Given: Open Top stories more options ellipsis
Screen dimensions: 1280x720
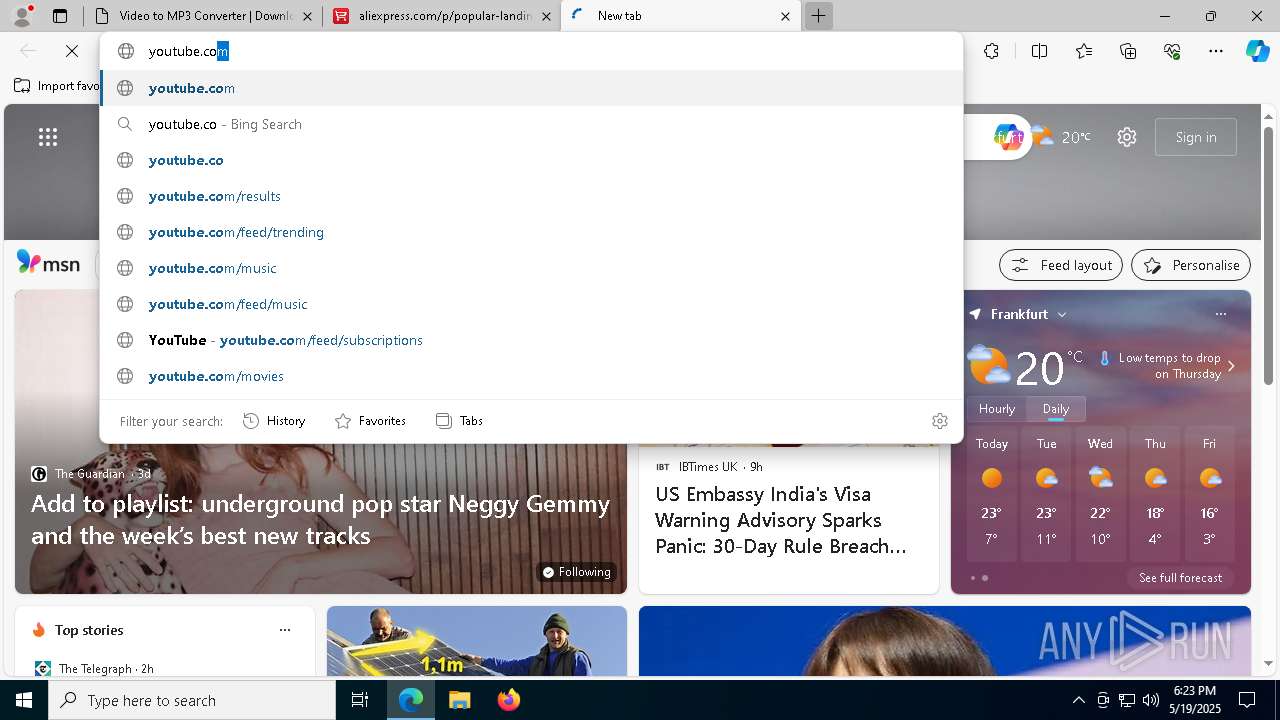Looking at the screenshot, I should 285,630.
